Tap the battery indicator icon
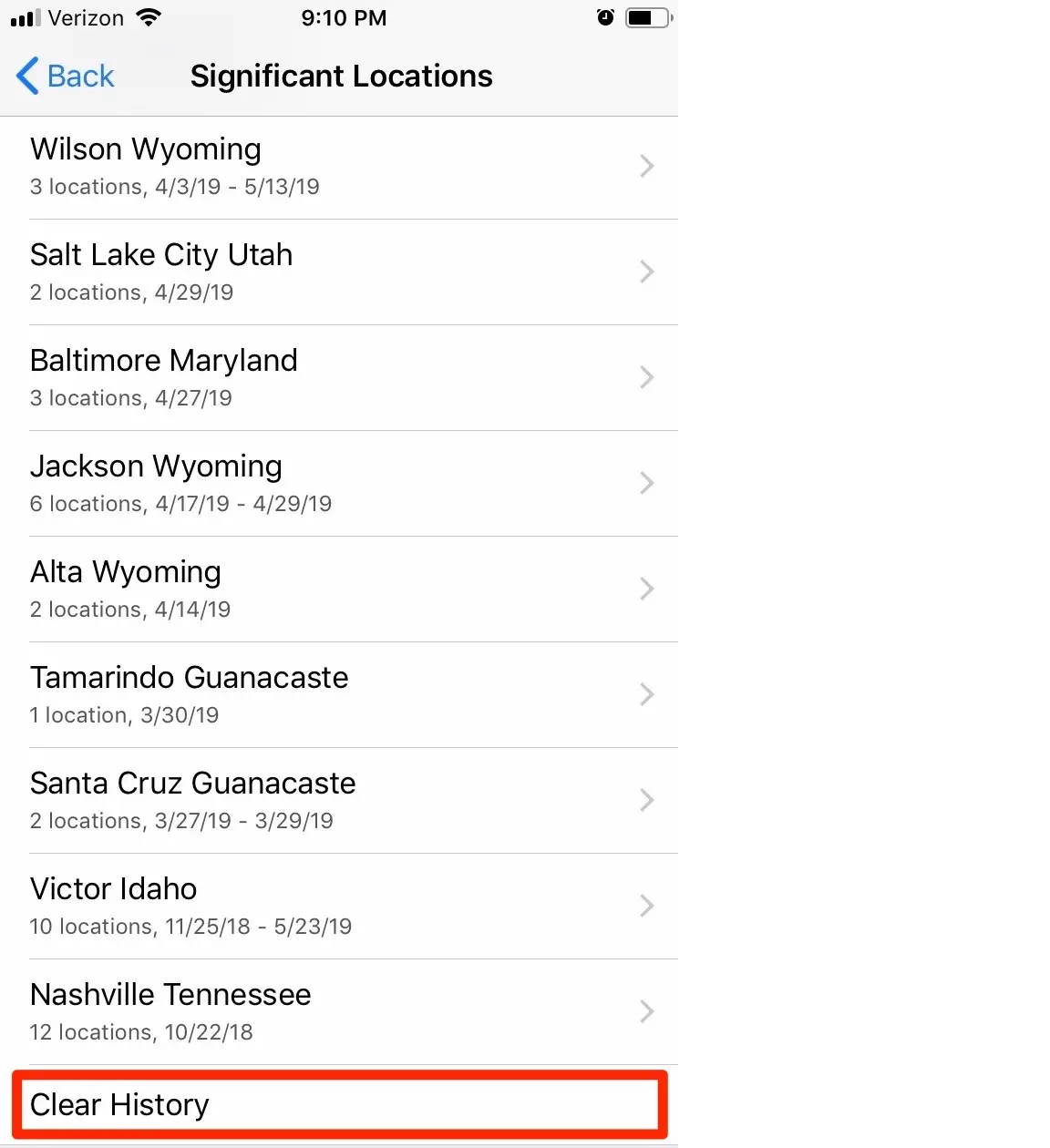1050x1148 pixels. coord(648,17)
